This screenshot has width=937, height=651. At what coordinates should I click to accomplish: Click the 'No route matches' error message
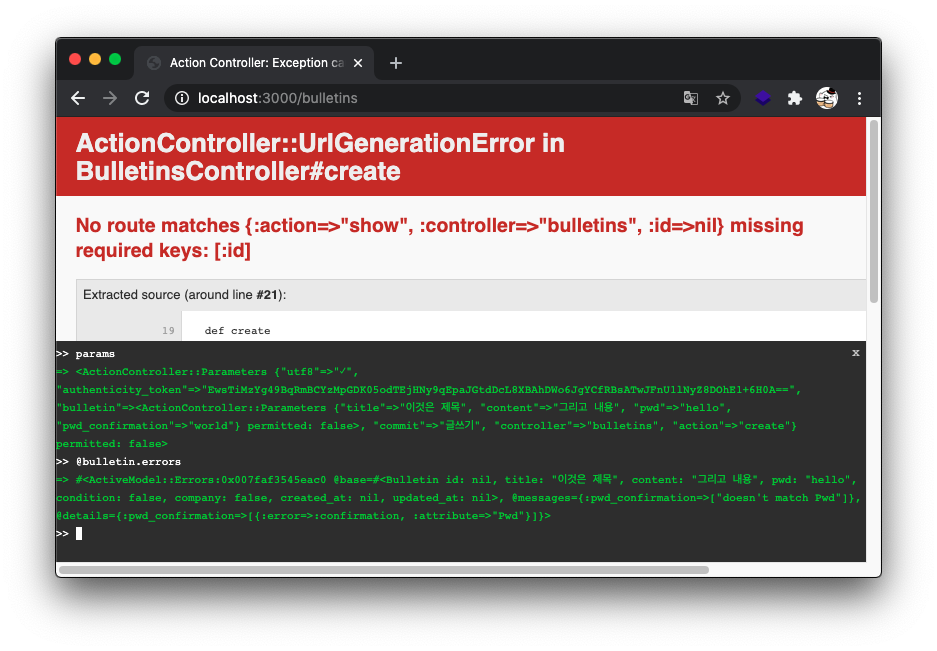[439, 238]
